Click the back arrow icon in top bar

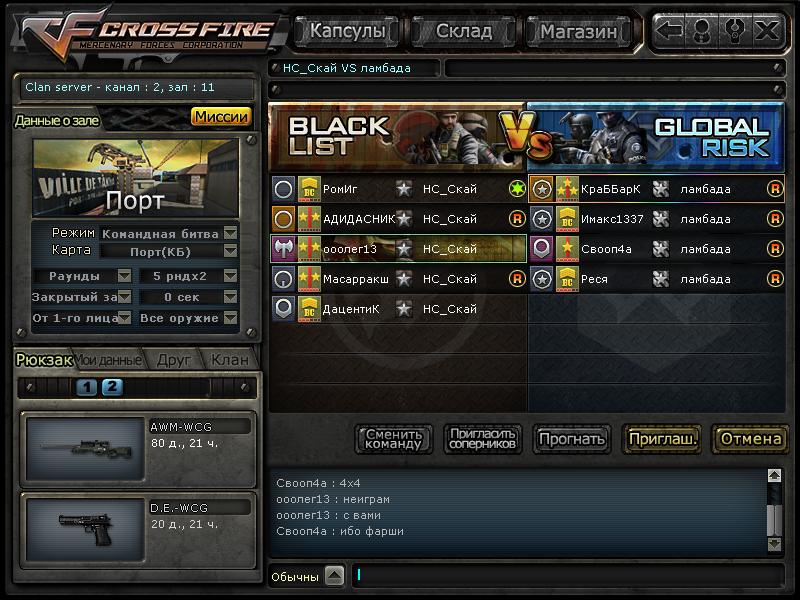click(x=669, y=31)
